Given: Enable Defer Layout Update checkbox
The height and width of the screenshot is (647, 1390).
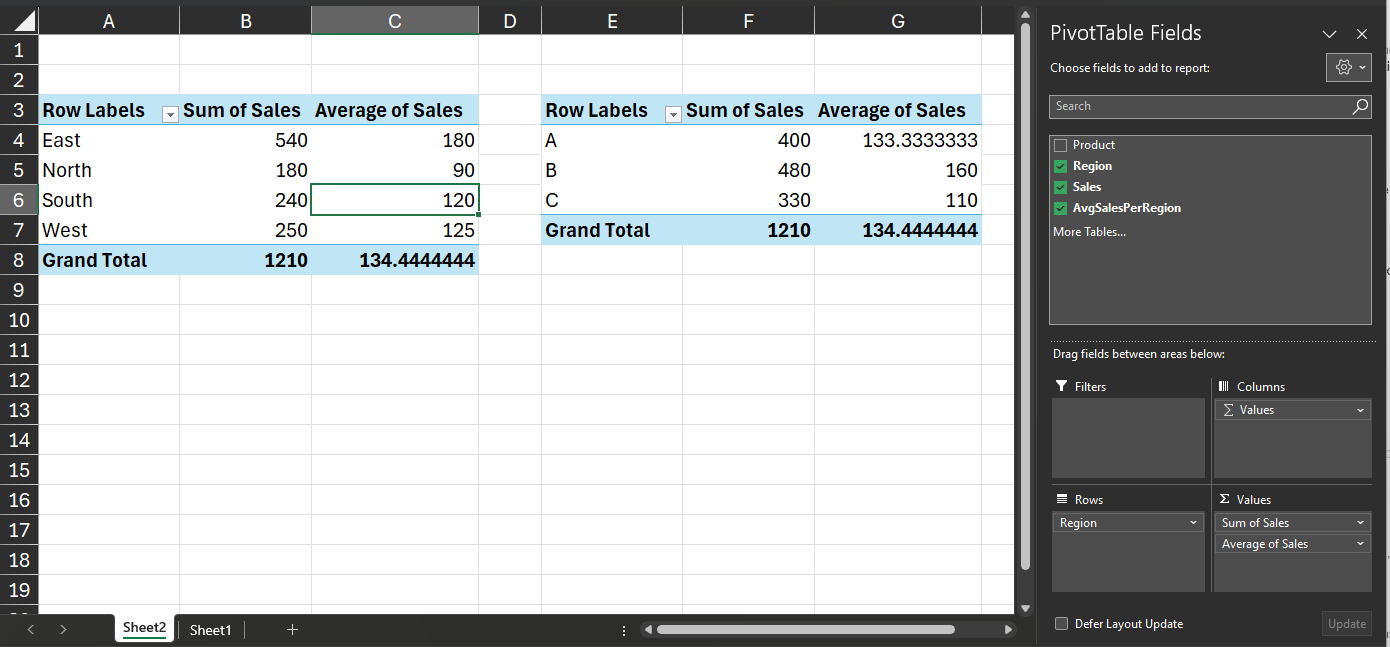Looking at the screenshot, I should 1062,624.
